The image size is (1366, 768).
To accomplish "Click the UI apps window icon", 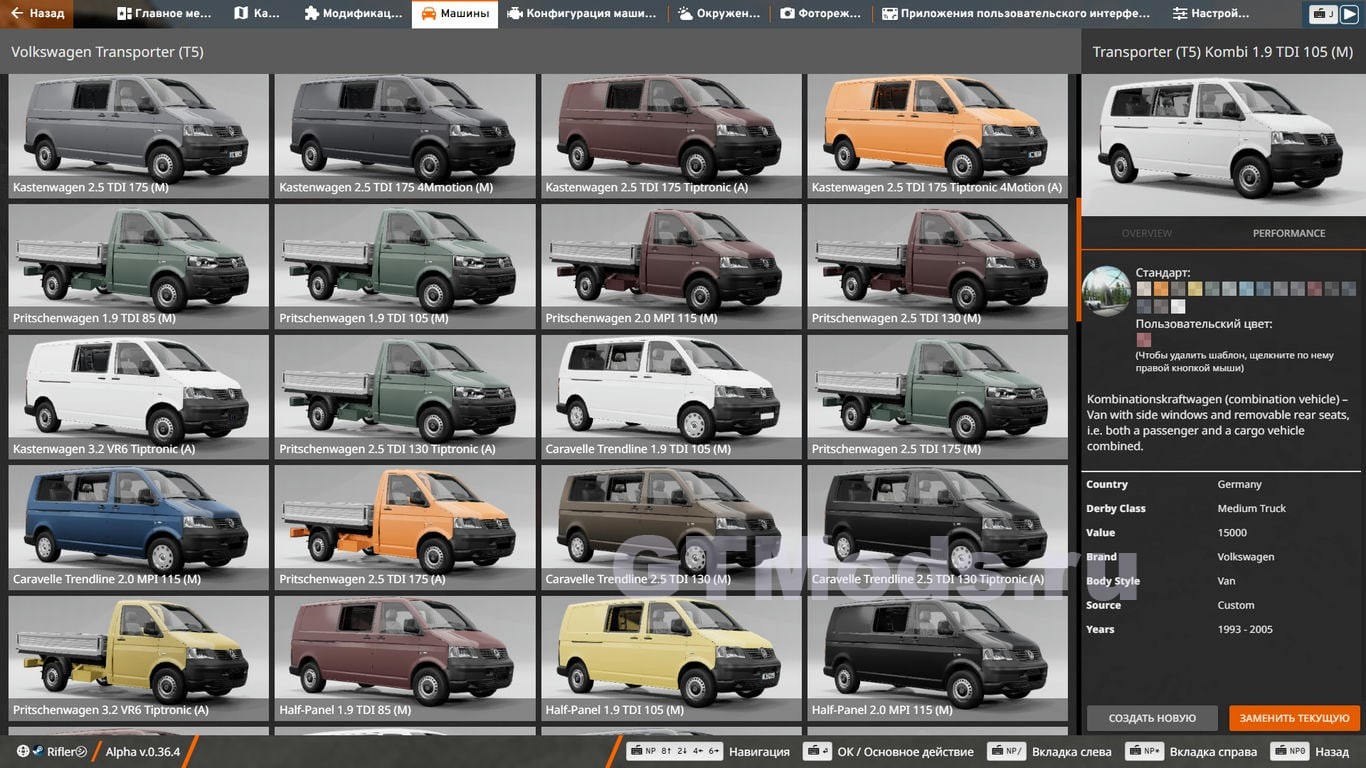I will click(889, 14).
